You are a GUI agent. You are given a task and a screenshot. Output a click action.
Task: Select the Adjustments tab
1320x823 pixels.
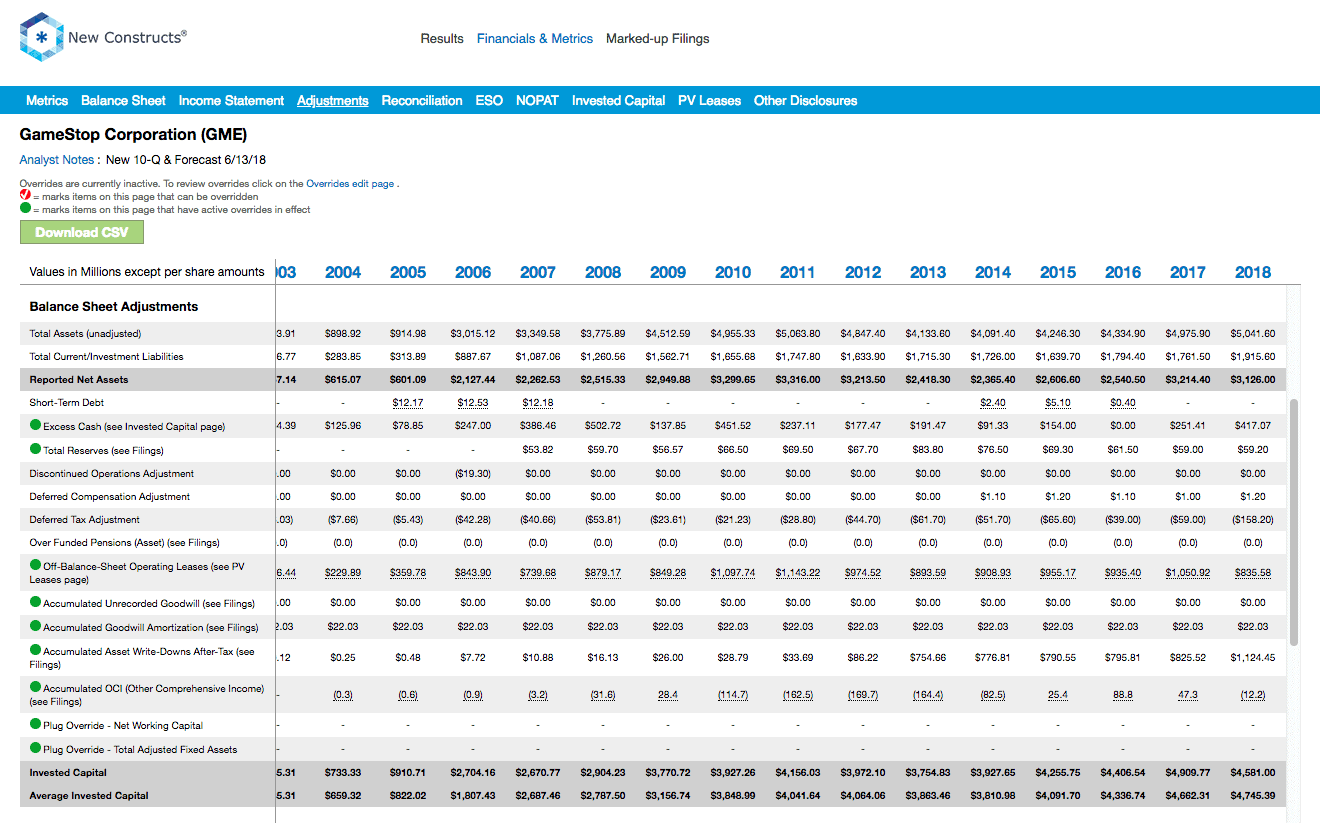333,101
